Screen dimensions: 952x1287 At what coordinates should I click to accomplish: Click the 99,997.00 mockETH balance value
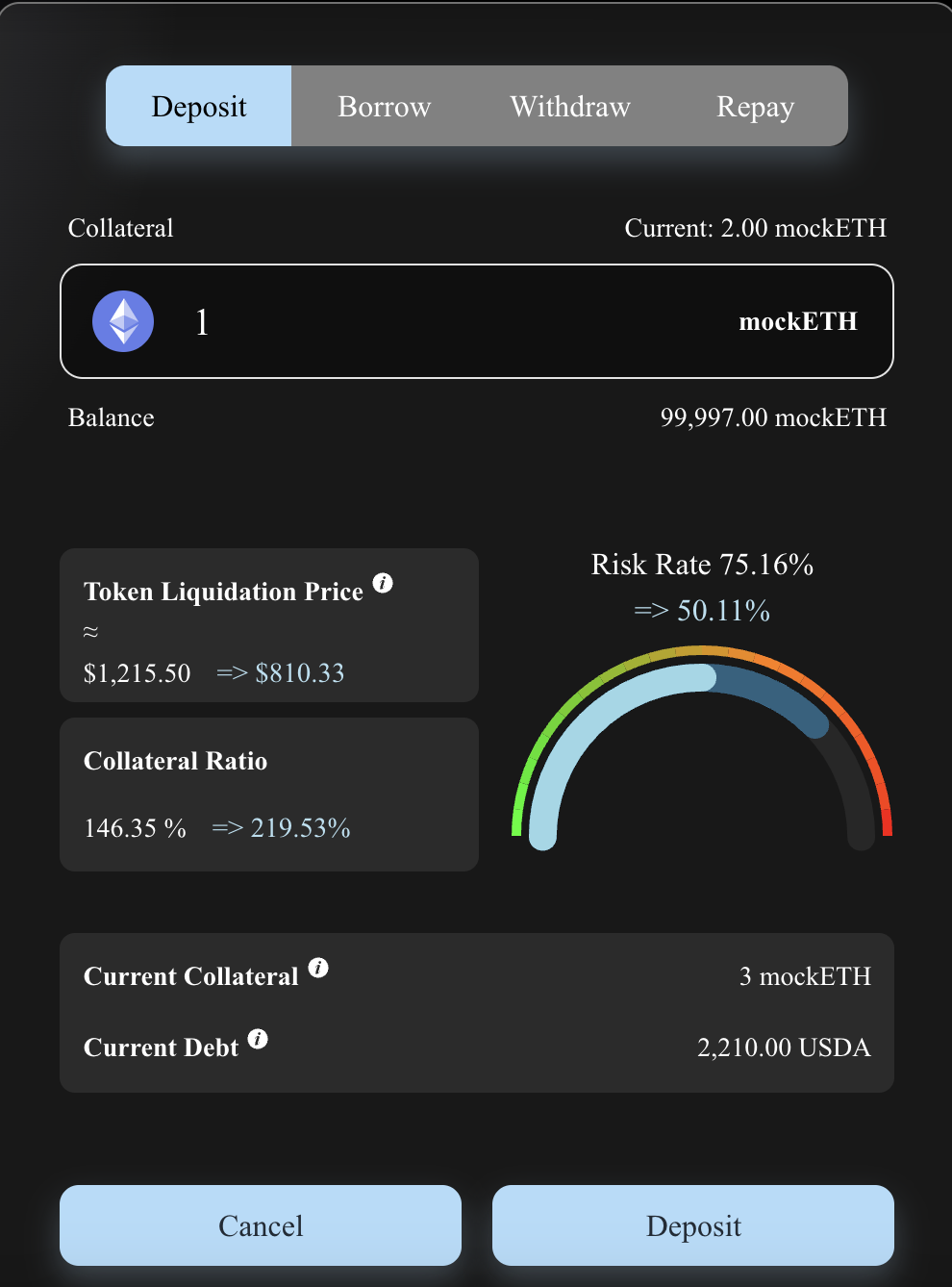(773, 417)
